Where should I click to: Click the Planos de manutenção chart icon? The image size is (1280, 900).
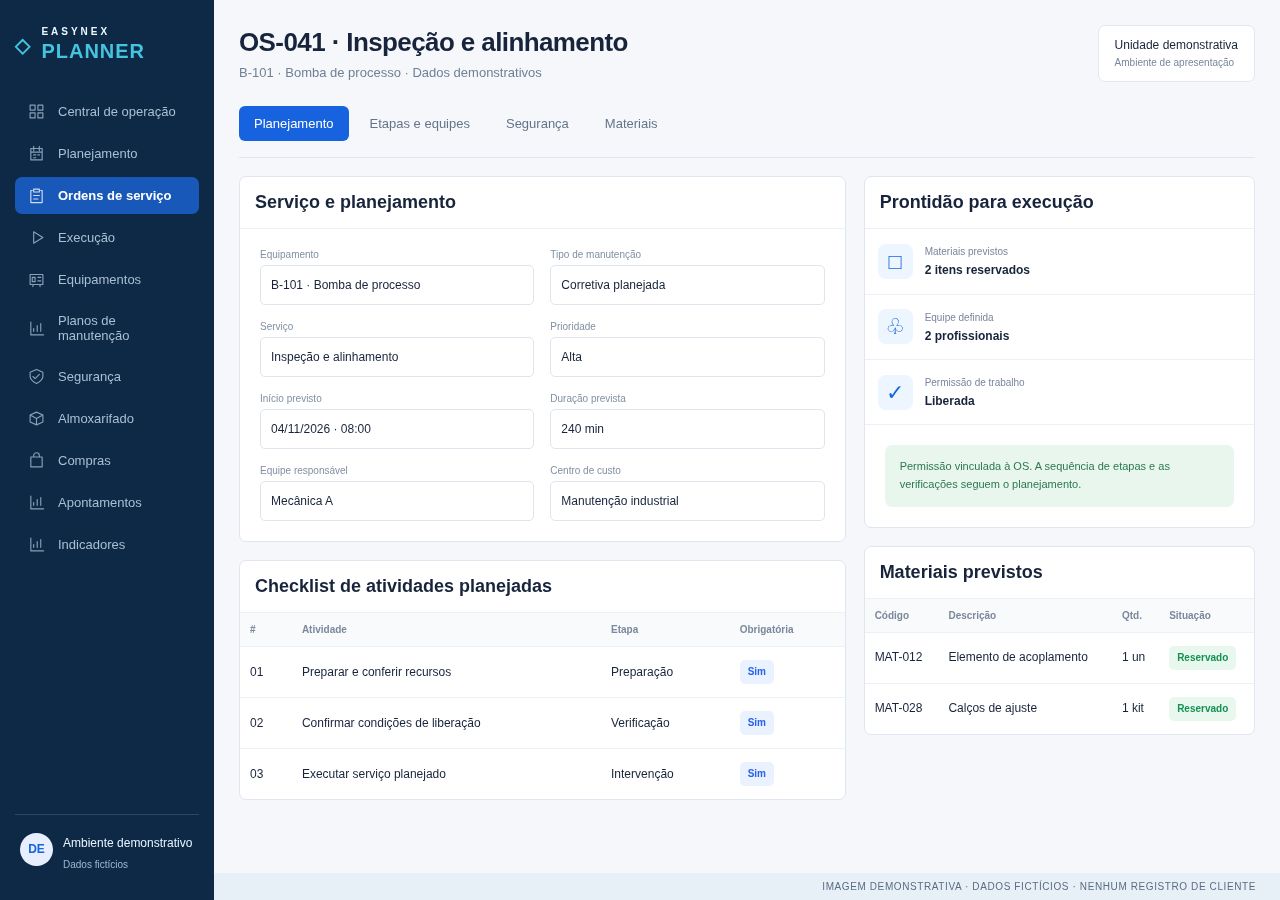coord(36,328)
